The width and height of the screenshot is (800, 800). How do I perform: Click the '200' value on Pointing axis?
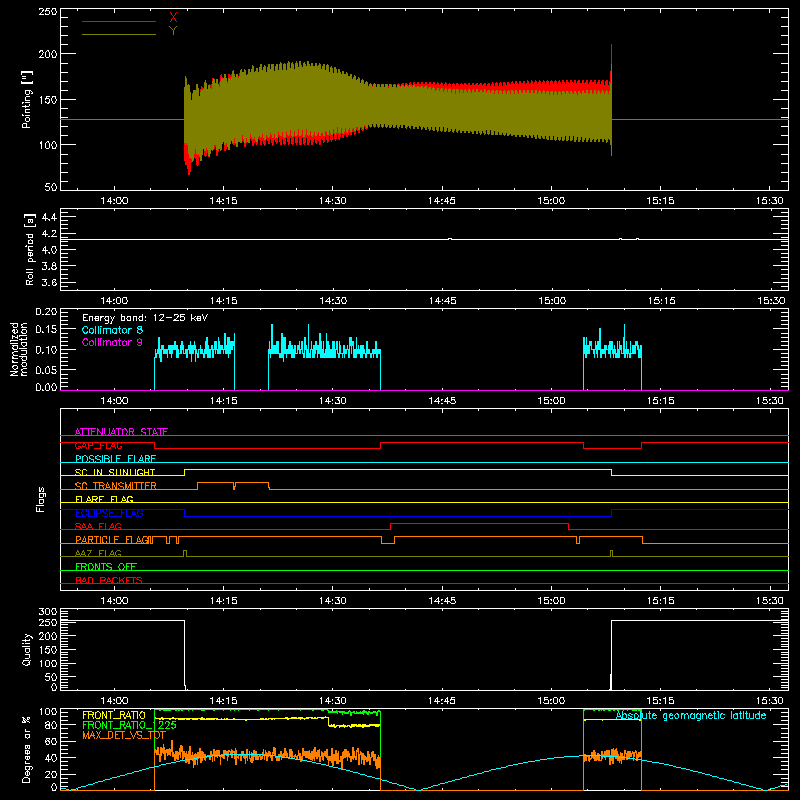[x=48, y=54]
